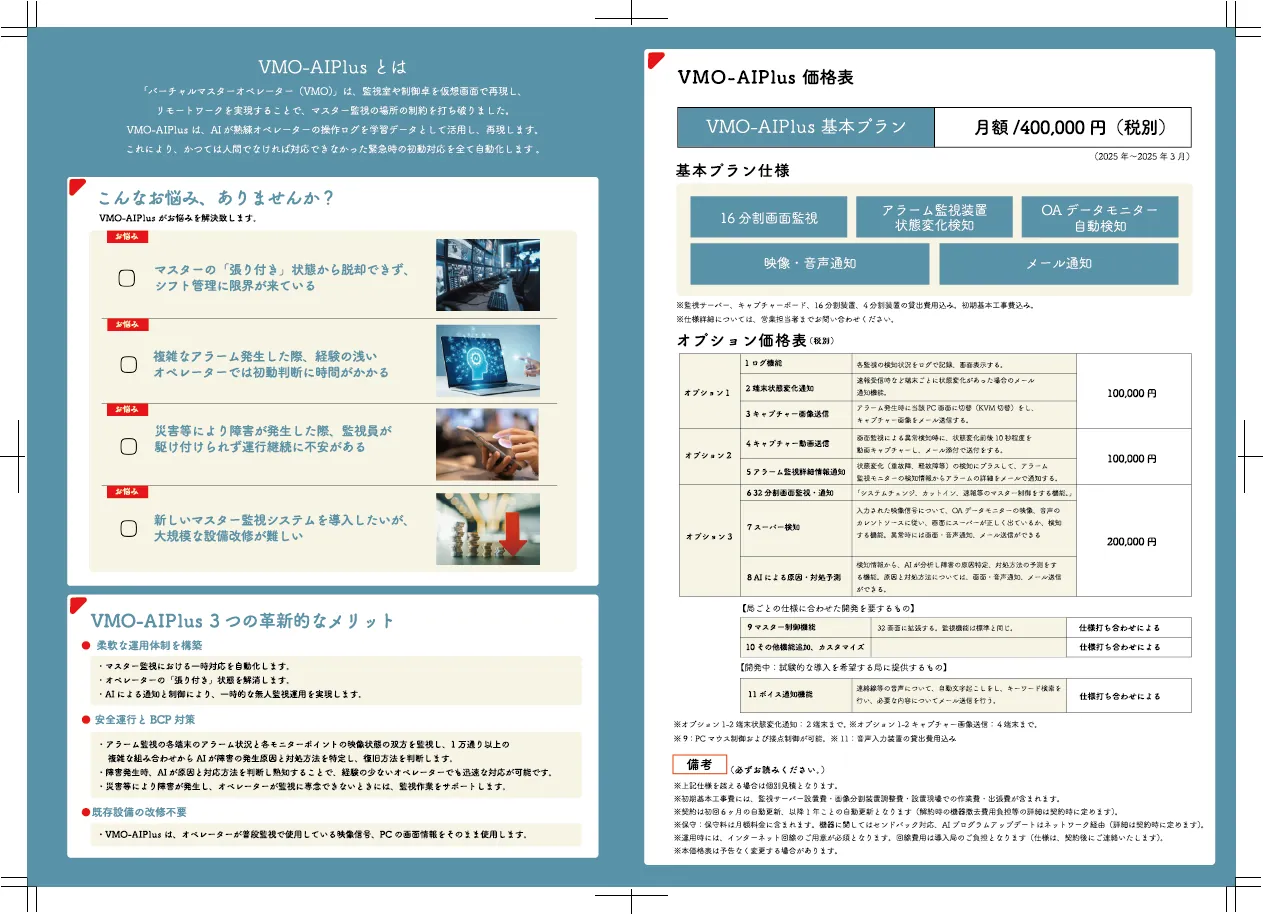This screenshot has height=914, width=1263.
Task: Tick the checkbox next to 災害等により障害が発生 worry
Action: coord(128,446)
